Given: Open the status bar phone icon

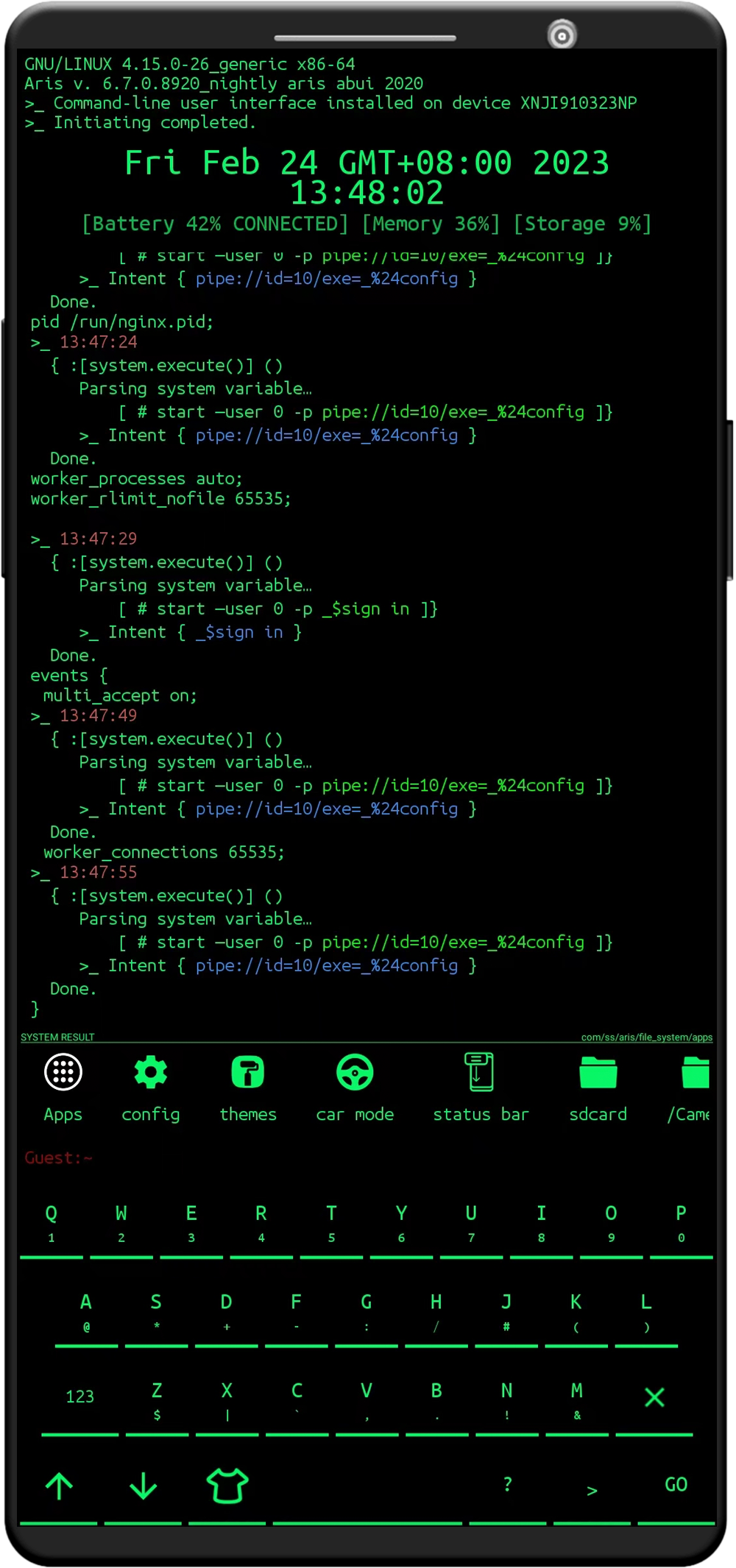Looking at the screenshot, I should pos(479,1071).
